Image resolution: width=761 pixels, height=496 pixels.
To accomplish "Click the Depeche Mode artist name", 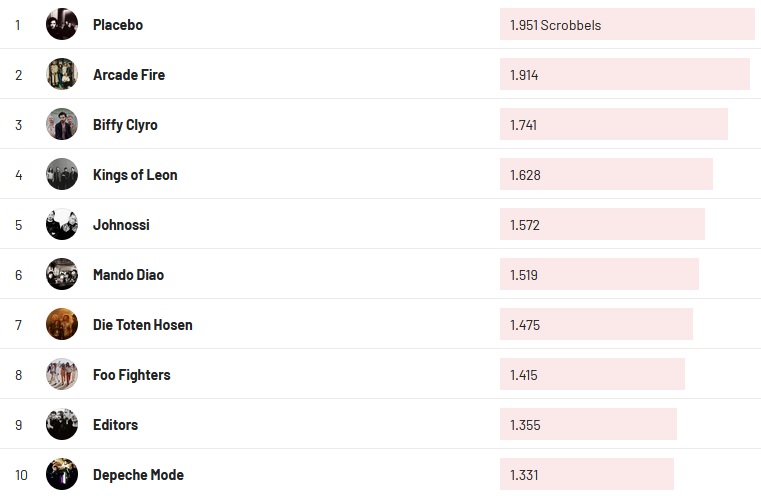I will (138, 475).
